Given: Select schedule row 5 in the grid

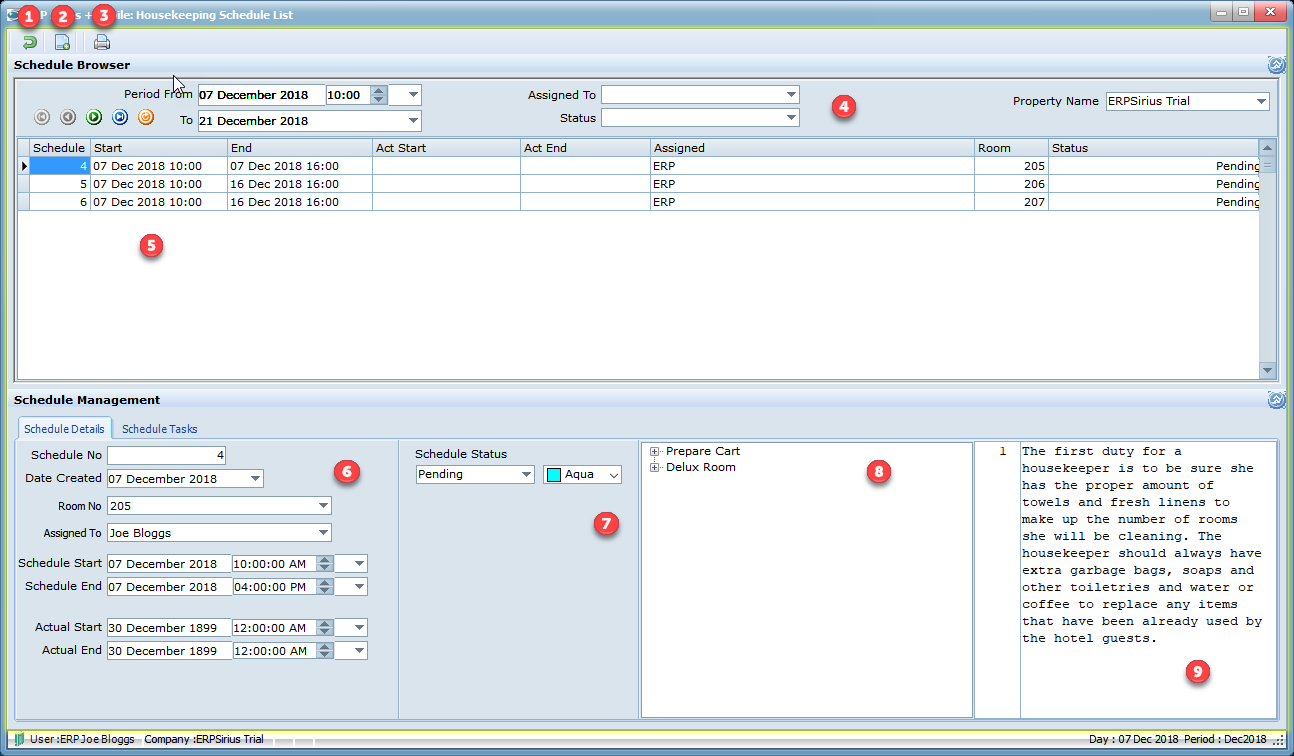Looking at the screenshot, I should [639, 184].
